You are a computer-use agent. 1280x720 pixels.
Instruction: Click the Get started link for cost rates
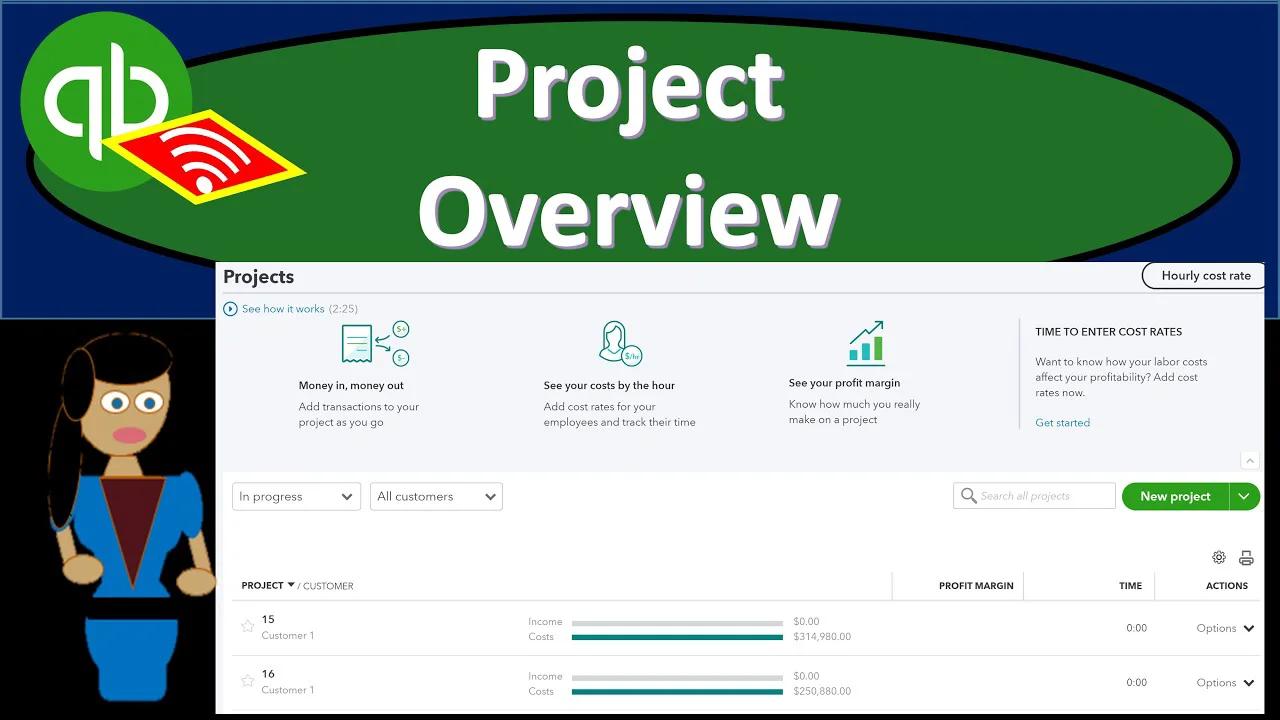point(1062,423)
